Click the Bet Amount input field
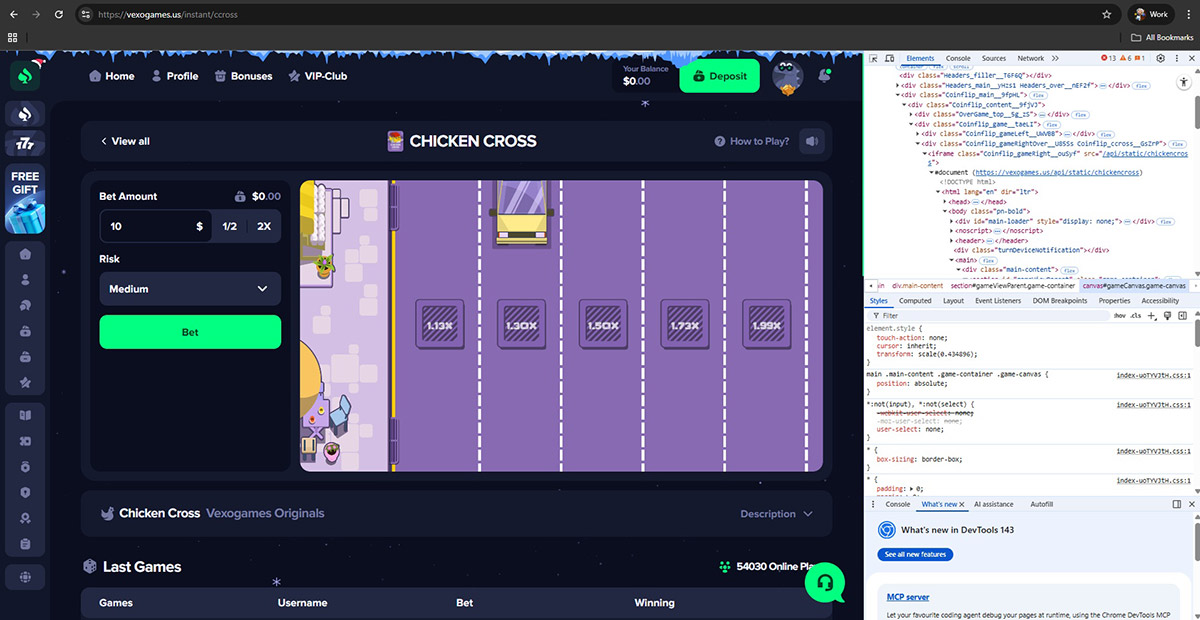 [148, 226]
